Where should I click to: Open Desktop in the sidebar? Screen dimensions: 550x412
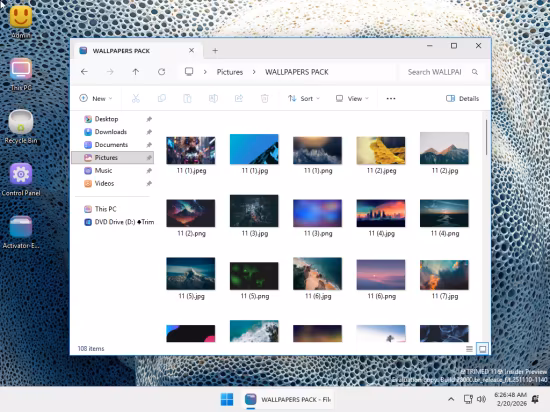click(x=113, y=119)
